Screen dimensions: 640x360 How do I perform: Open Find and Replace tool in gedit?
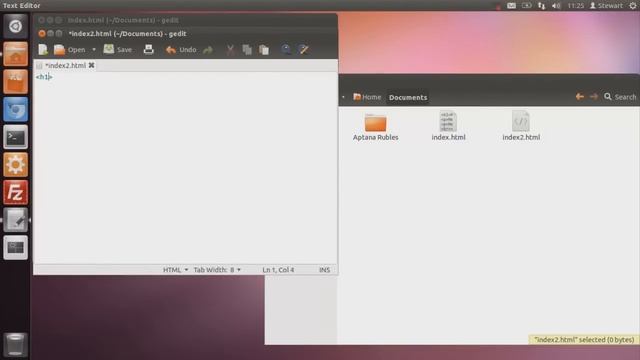[304, 50]
